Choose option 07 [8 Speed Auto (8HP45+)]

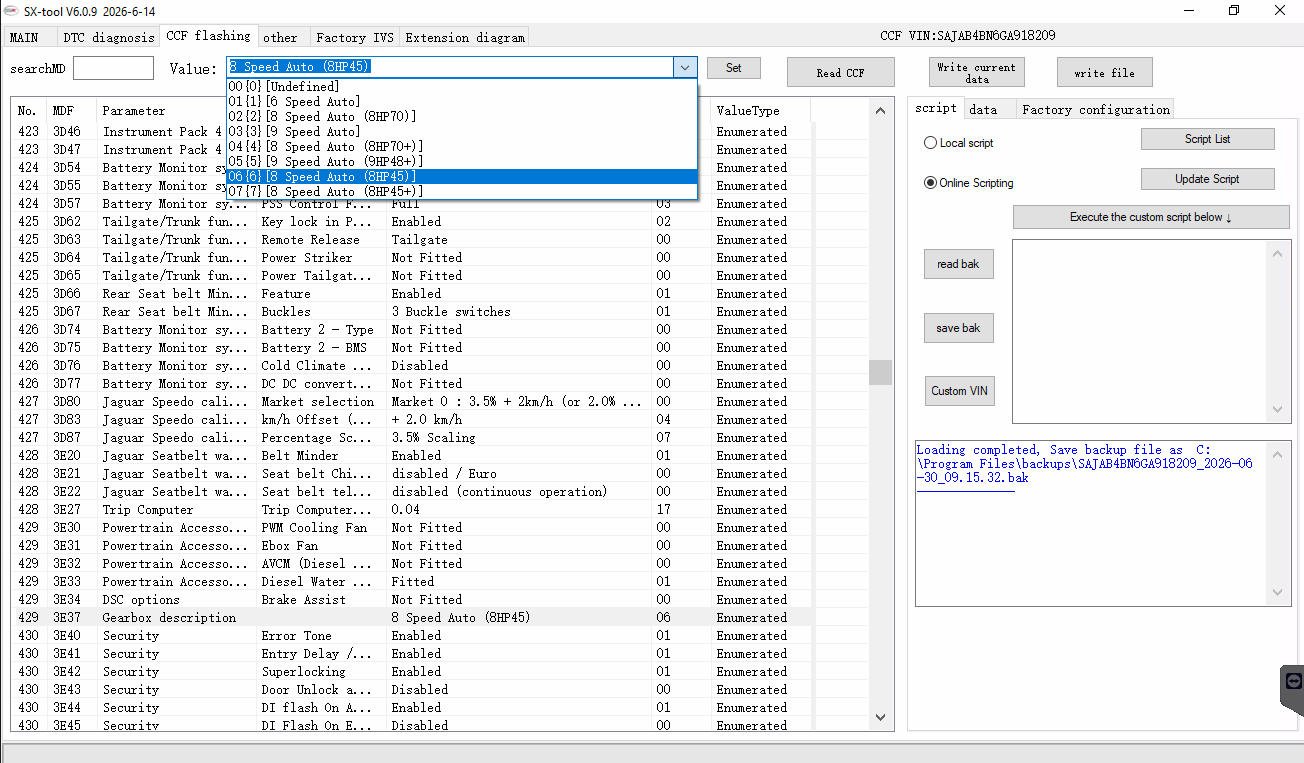pos(462,192)
